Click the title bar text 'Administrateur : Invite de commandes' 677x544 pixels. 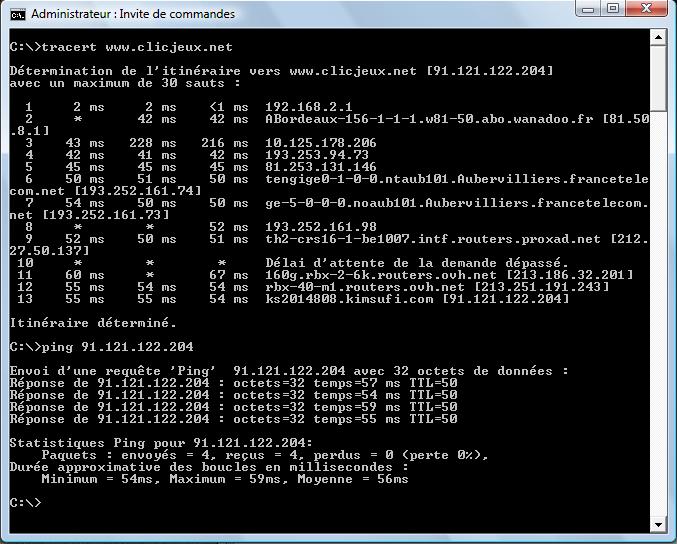pyautogui.click(x=133, y=14)
